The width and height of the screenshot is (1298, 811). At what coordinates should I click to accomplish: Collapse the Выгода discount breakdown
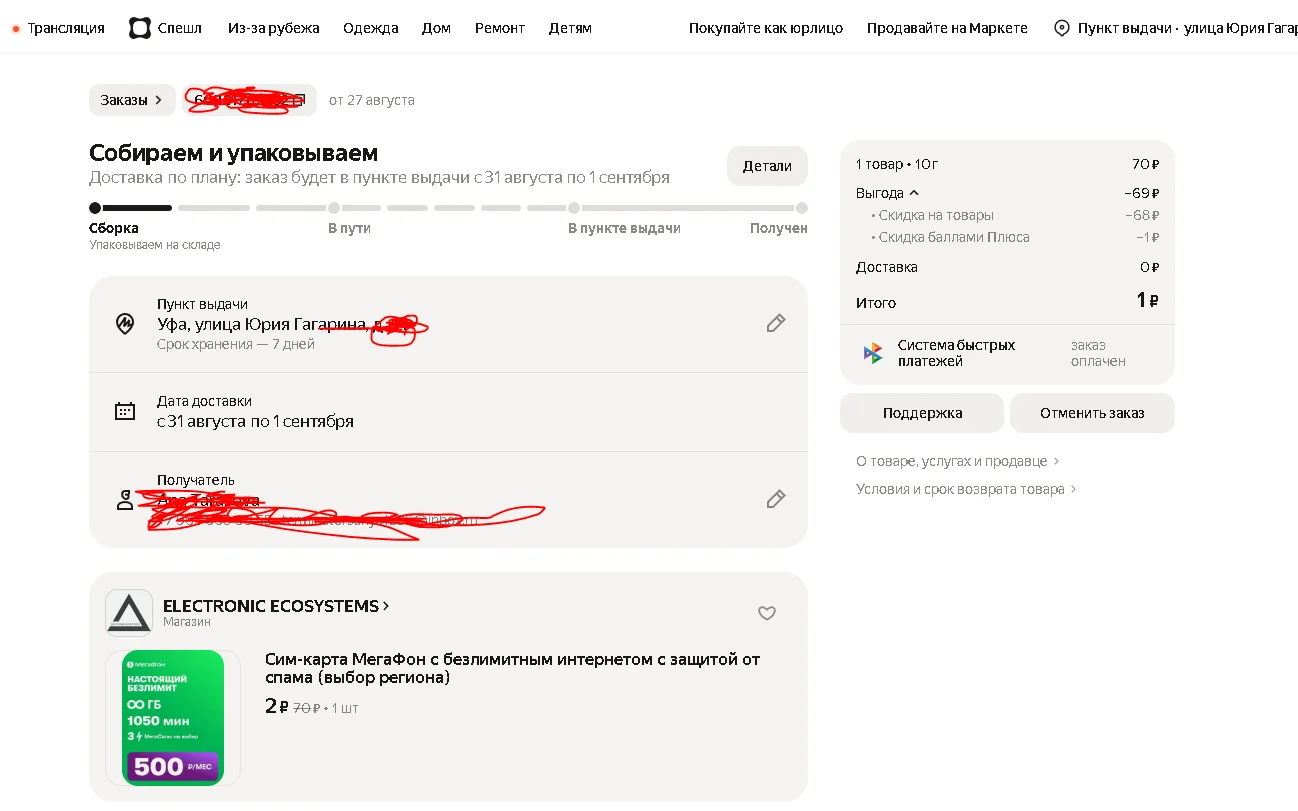pos(887,193)
